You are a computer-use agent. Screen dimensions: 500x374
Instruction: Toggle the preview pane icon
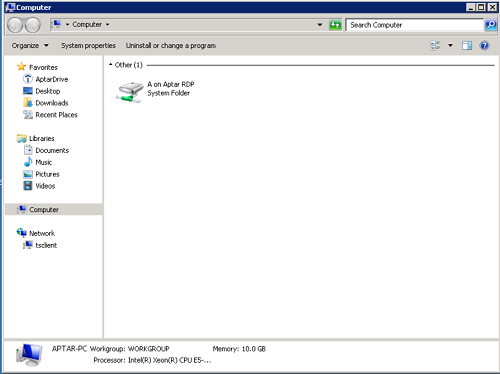(467, 45)
